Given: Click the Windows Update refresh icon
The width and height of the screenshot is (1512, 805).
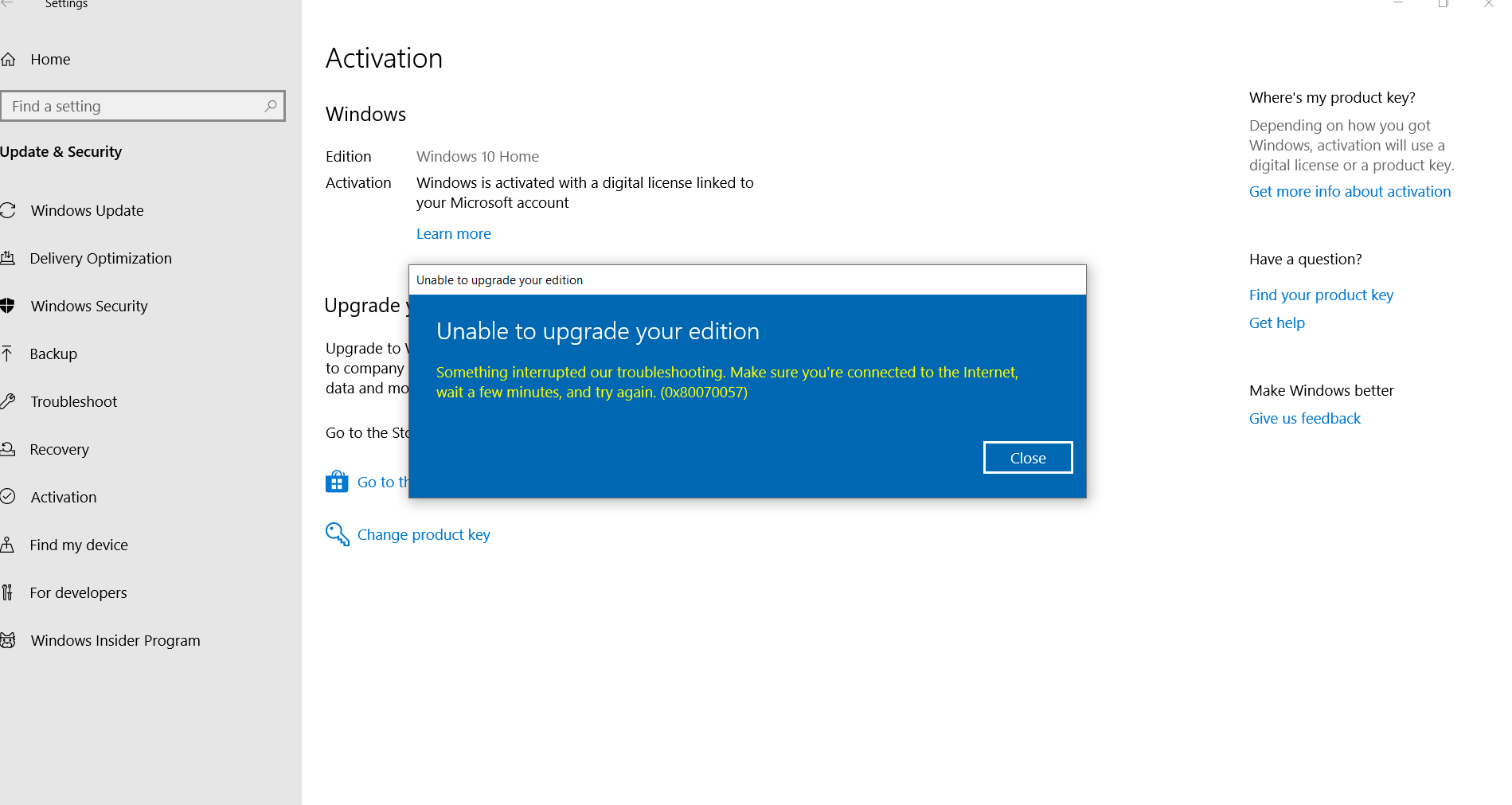Looking at the screenshot, I should click(8, 211).
